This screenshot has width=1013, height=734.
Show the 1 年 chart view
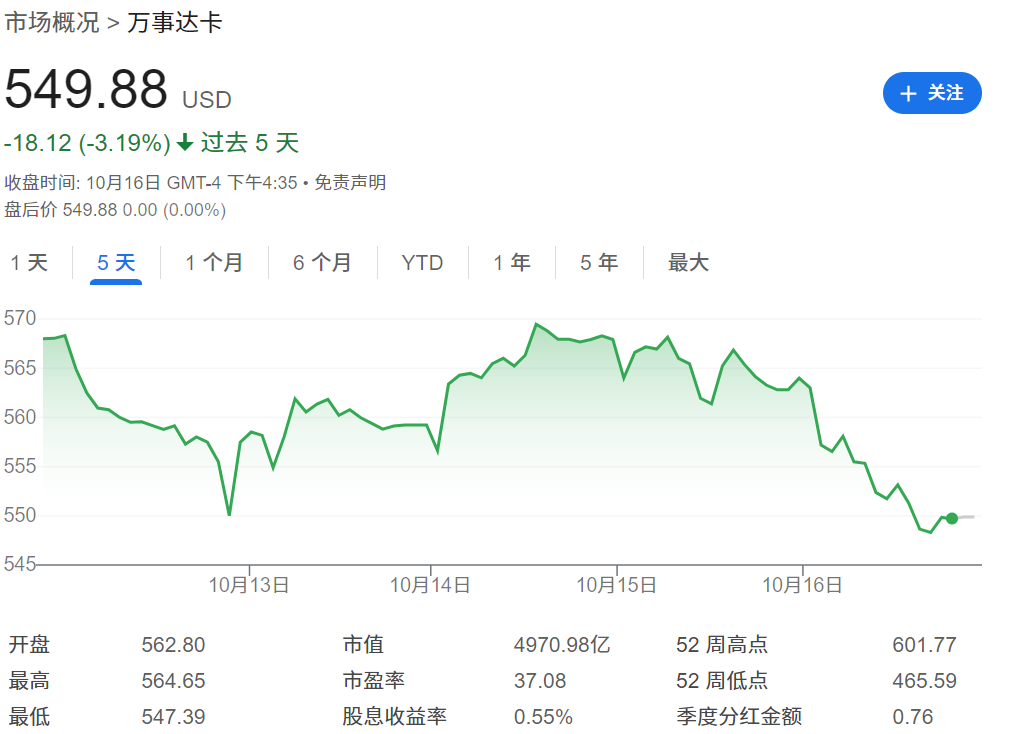point(512,263)
